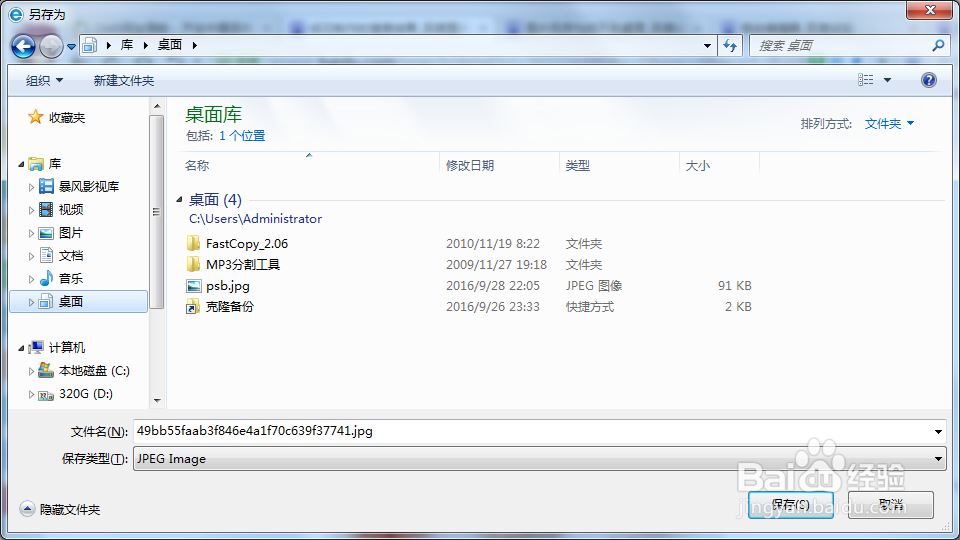Click the 图片 library icon

[46, 233]
